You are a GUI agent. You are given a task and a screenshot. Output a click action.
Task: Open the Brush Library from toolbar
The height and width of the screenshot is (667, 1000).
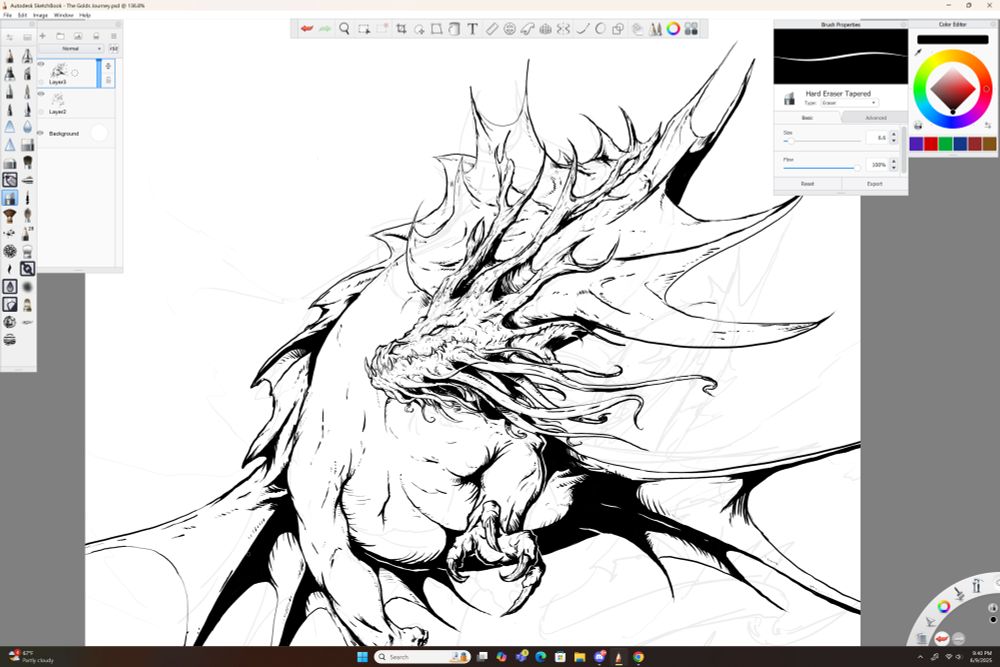click(x=655, y=29)
